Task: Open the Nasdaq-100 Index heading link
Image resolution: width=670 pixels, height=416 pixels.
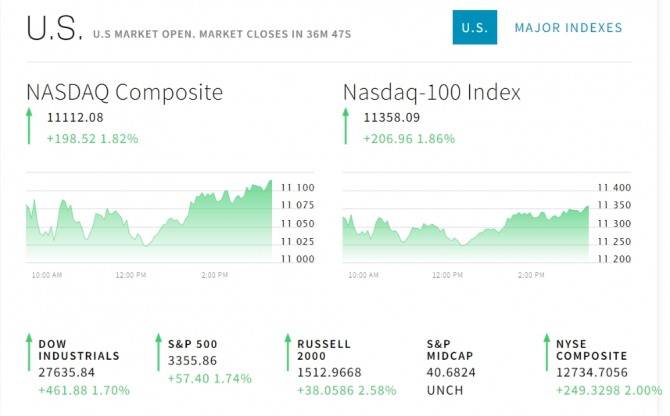Action: point(431,93)
